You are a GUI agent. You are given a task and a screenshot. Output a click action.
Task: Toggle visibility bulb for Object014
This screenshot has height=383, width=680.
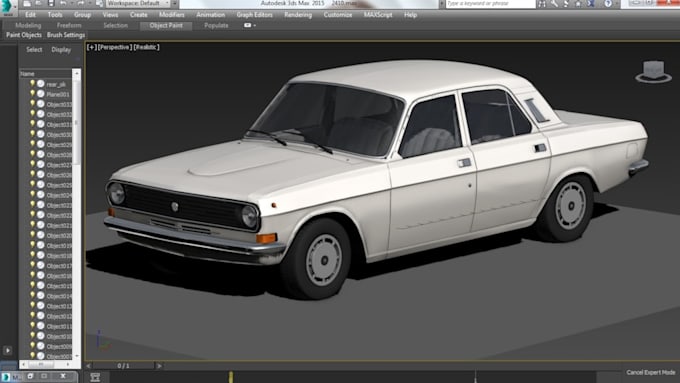pos(32,295)
